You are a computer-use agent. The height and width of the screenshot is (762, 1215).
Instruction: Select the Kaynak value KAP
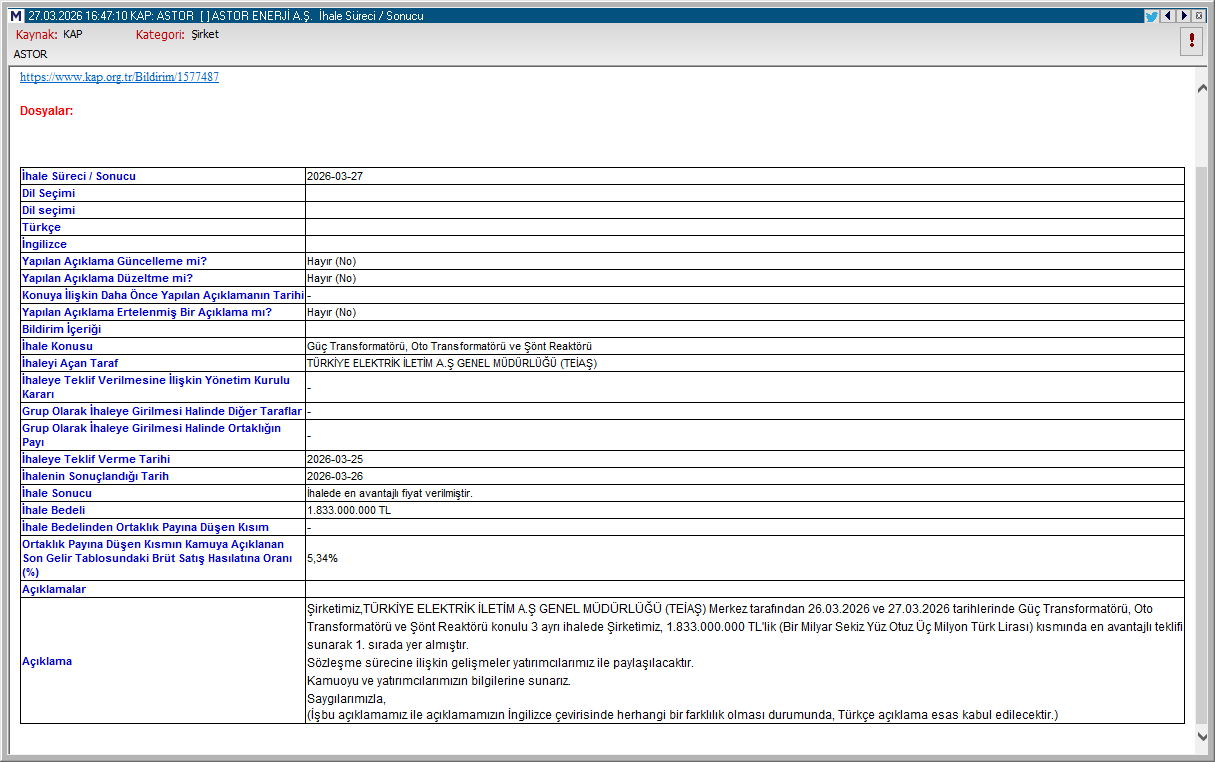(72, 34)
